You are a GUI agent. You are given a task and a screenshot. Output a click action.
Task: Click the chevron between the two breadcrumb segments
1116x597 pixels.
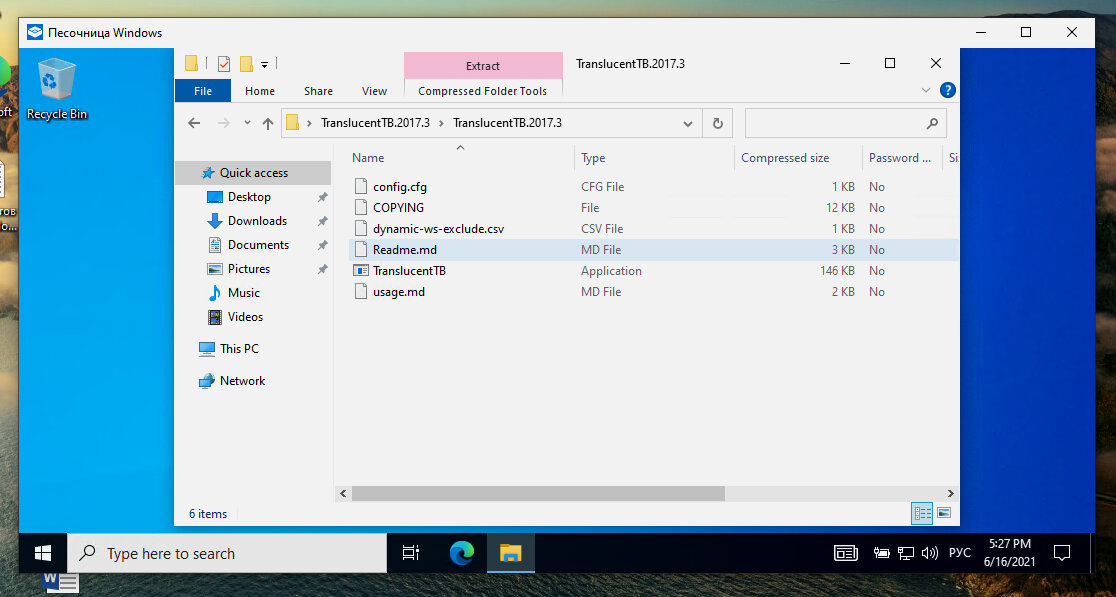[x=441, y=123]
